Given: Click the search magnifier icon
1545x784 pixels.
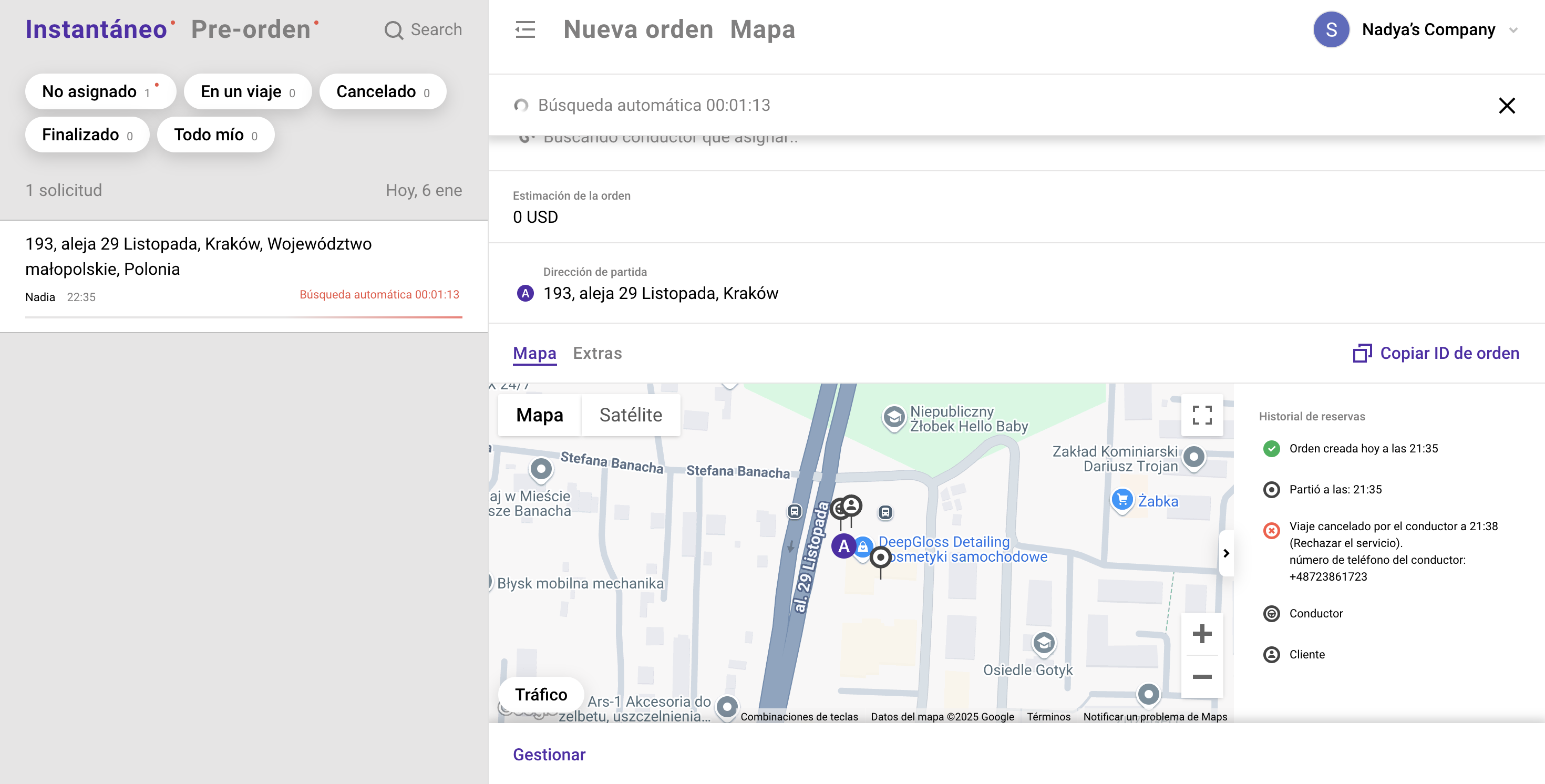Looking at the screenshot, I should click(x=394, y=30).
